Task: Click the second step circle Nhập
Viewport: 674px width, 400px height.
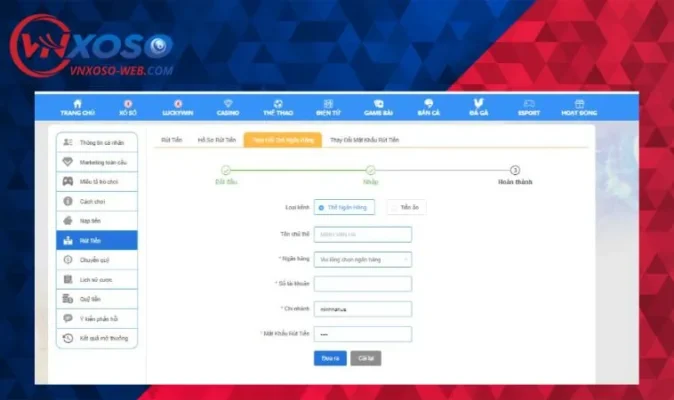Action: tap(371, 170)
